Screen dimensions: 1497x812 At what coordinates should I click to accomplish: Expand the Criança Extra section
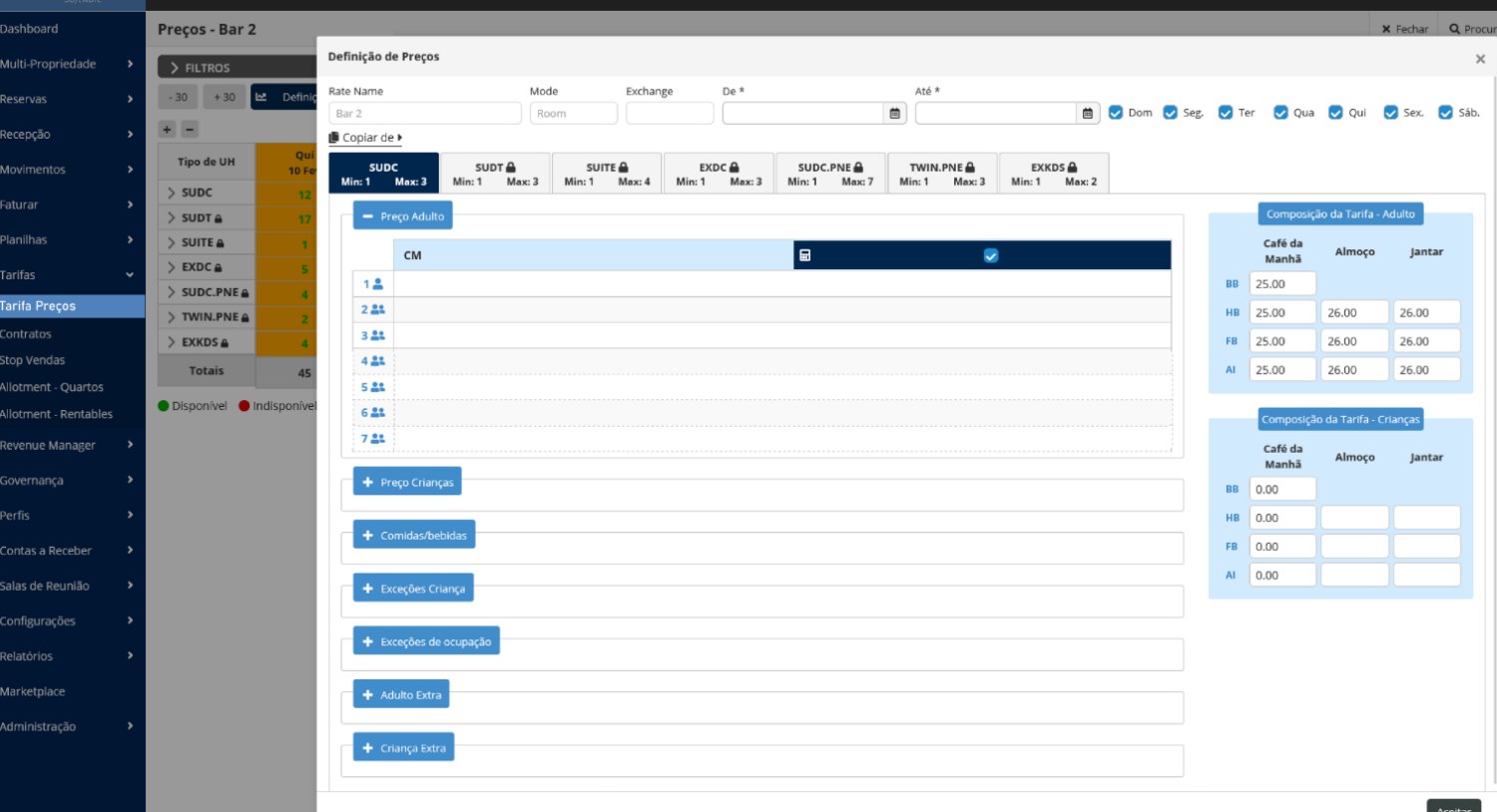pyautogui.click(x=404, y=747)
